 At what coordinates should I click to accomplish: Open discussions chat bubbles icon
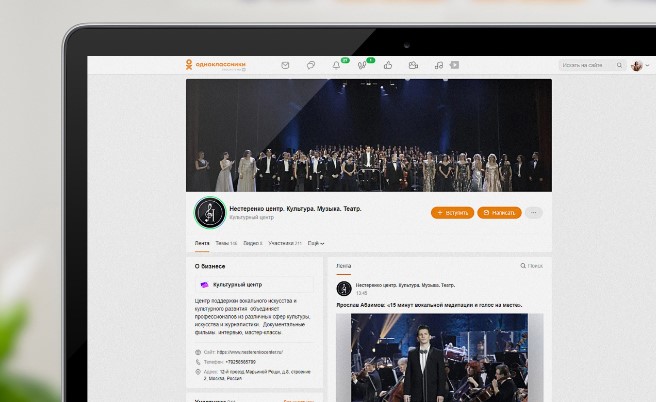(311, 65)
